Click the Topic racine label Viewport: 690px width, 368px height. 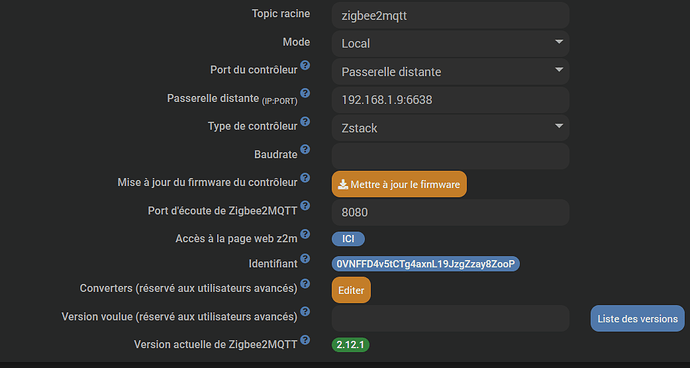[x=281, y=14]
